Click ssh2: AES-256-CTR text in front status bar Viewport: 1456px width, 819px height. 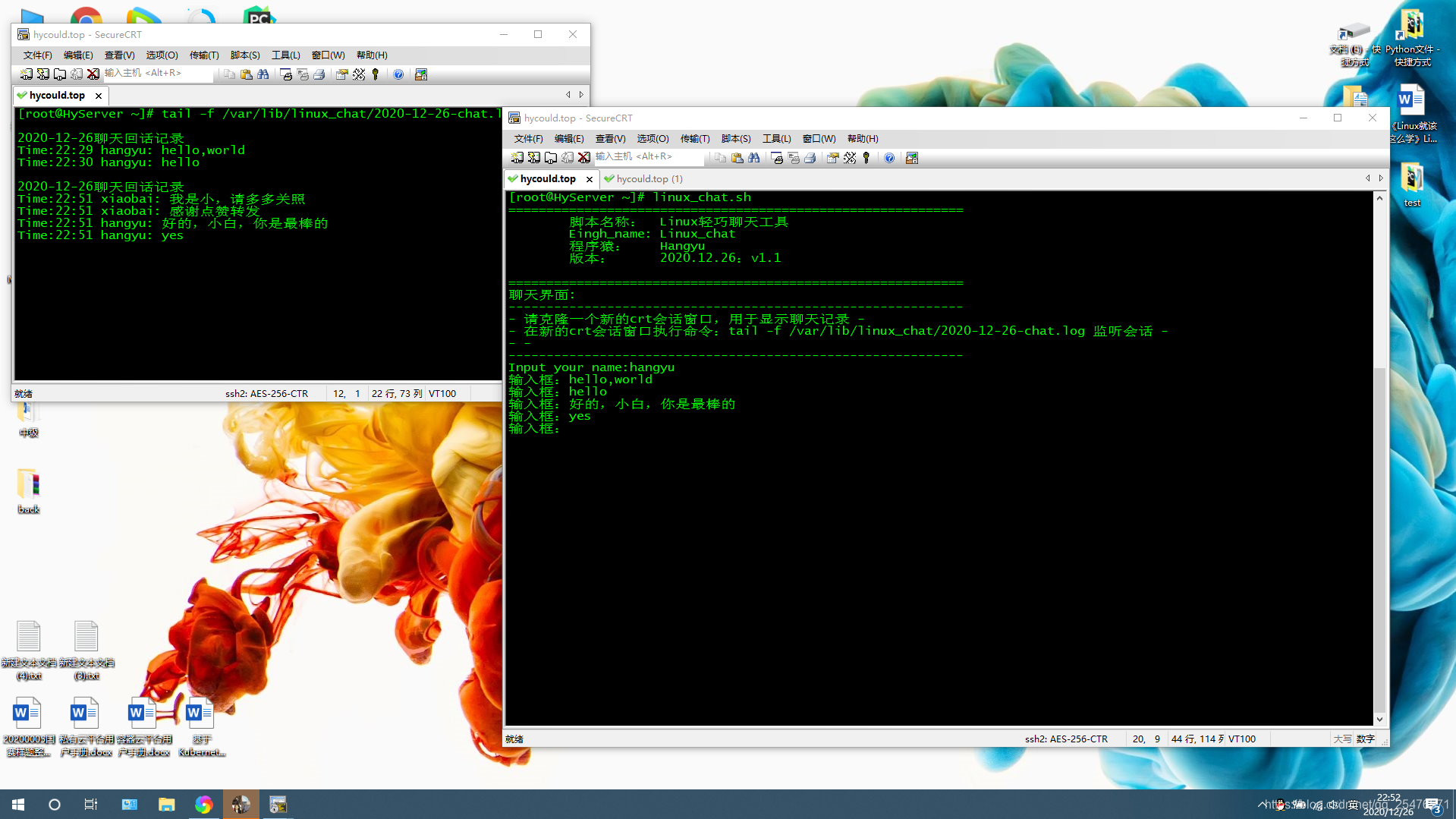[1066, 739]
